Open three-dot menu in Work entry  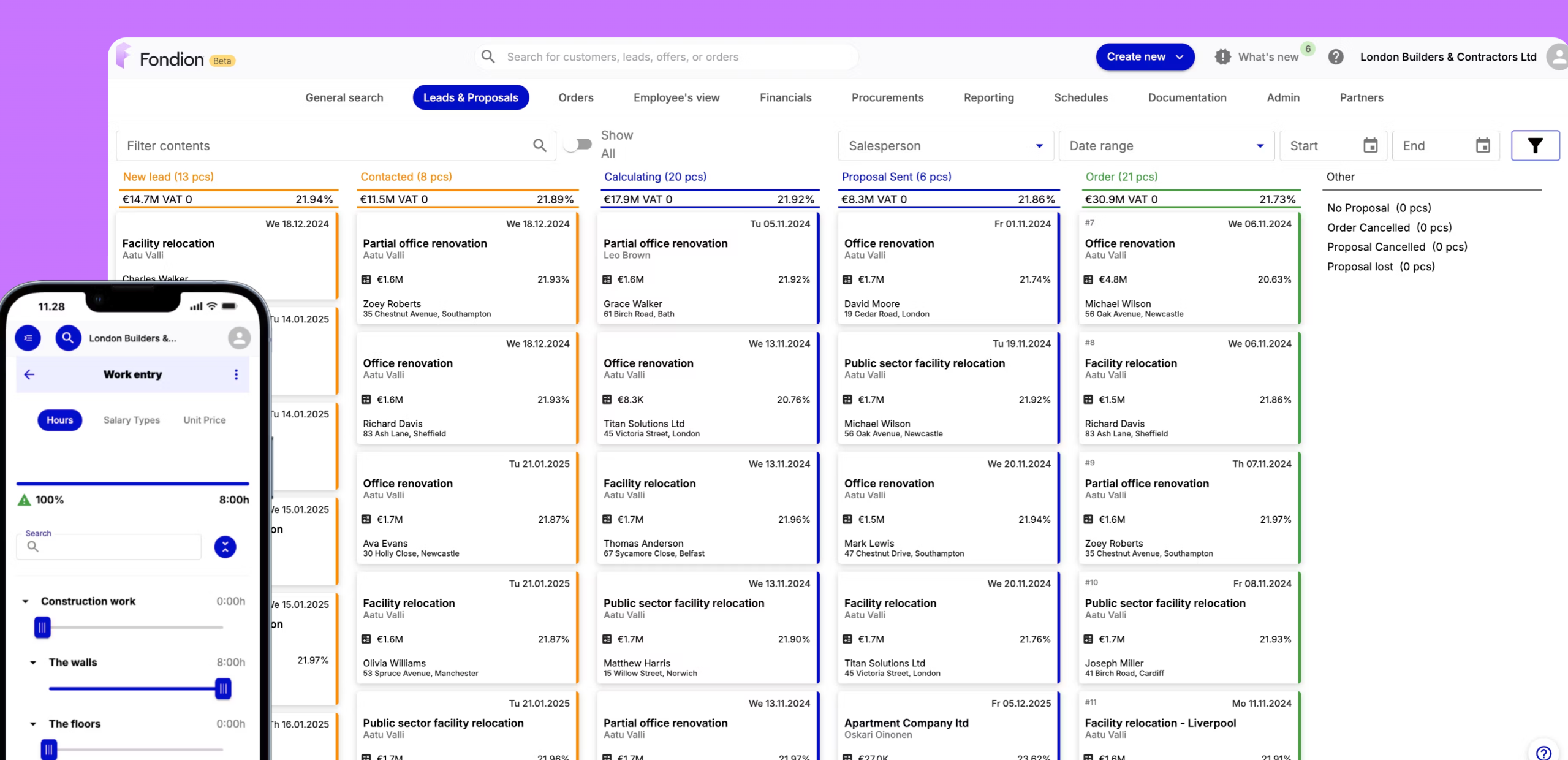tap(236, 374)
